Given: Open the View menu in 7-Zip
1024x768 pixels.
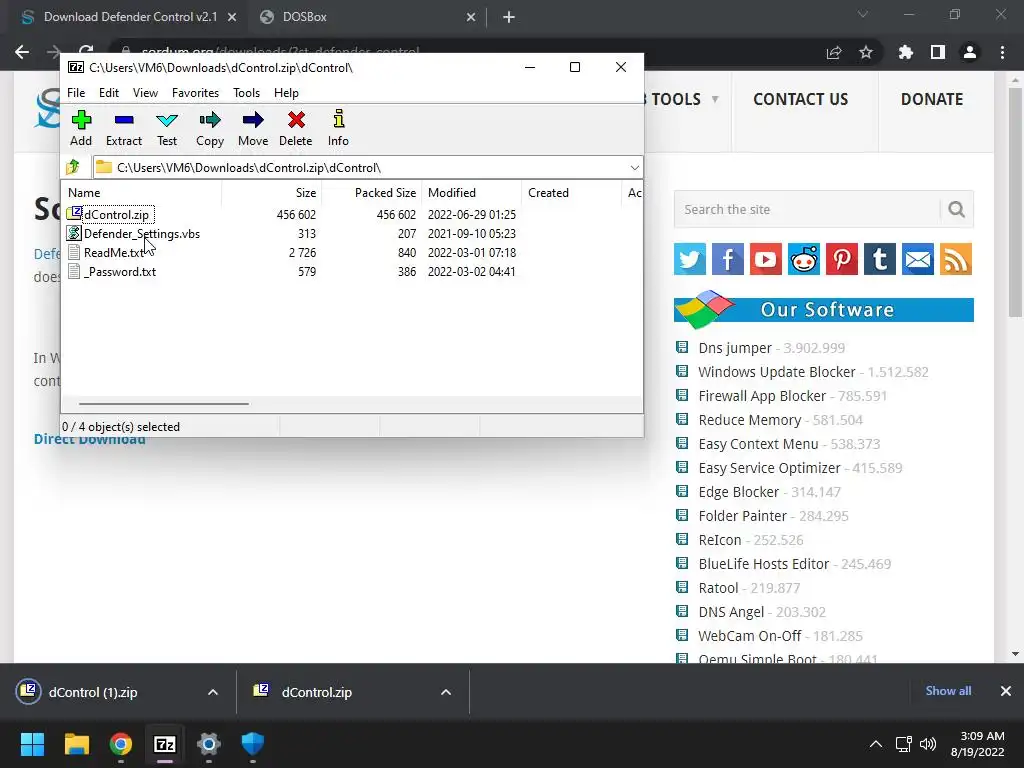Looking at the screenshot, I should click(146, 93).
